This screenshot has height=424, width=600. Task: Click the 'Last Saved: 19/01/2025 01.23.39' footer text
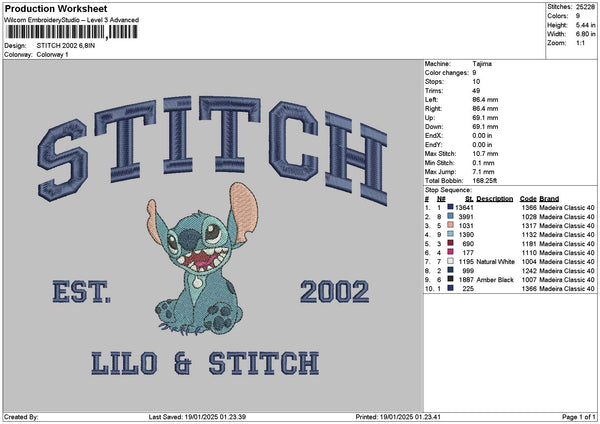tap(197, 417)
